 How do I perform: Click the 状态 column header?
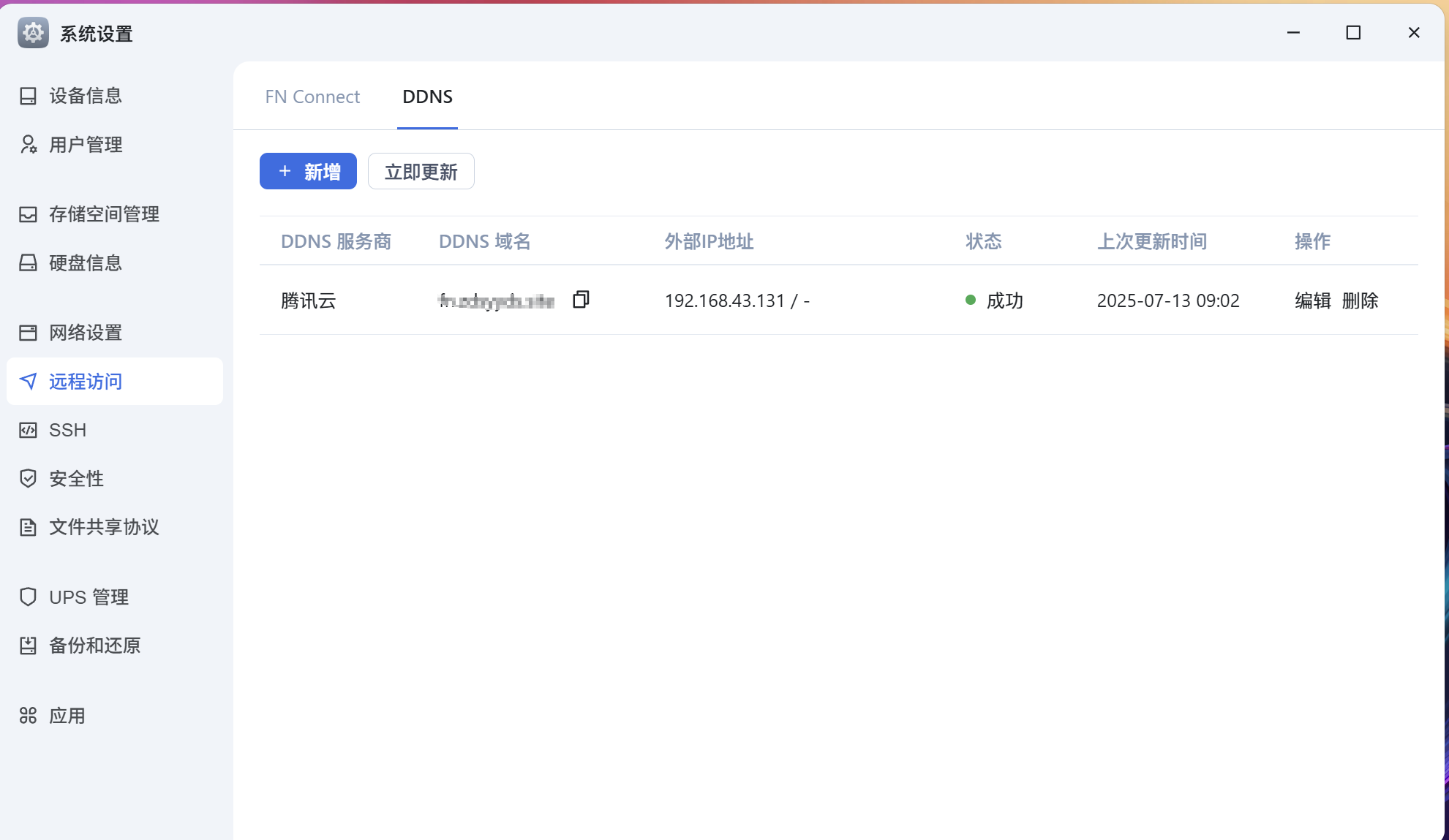coord(984,241)
